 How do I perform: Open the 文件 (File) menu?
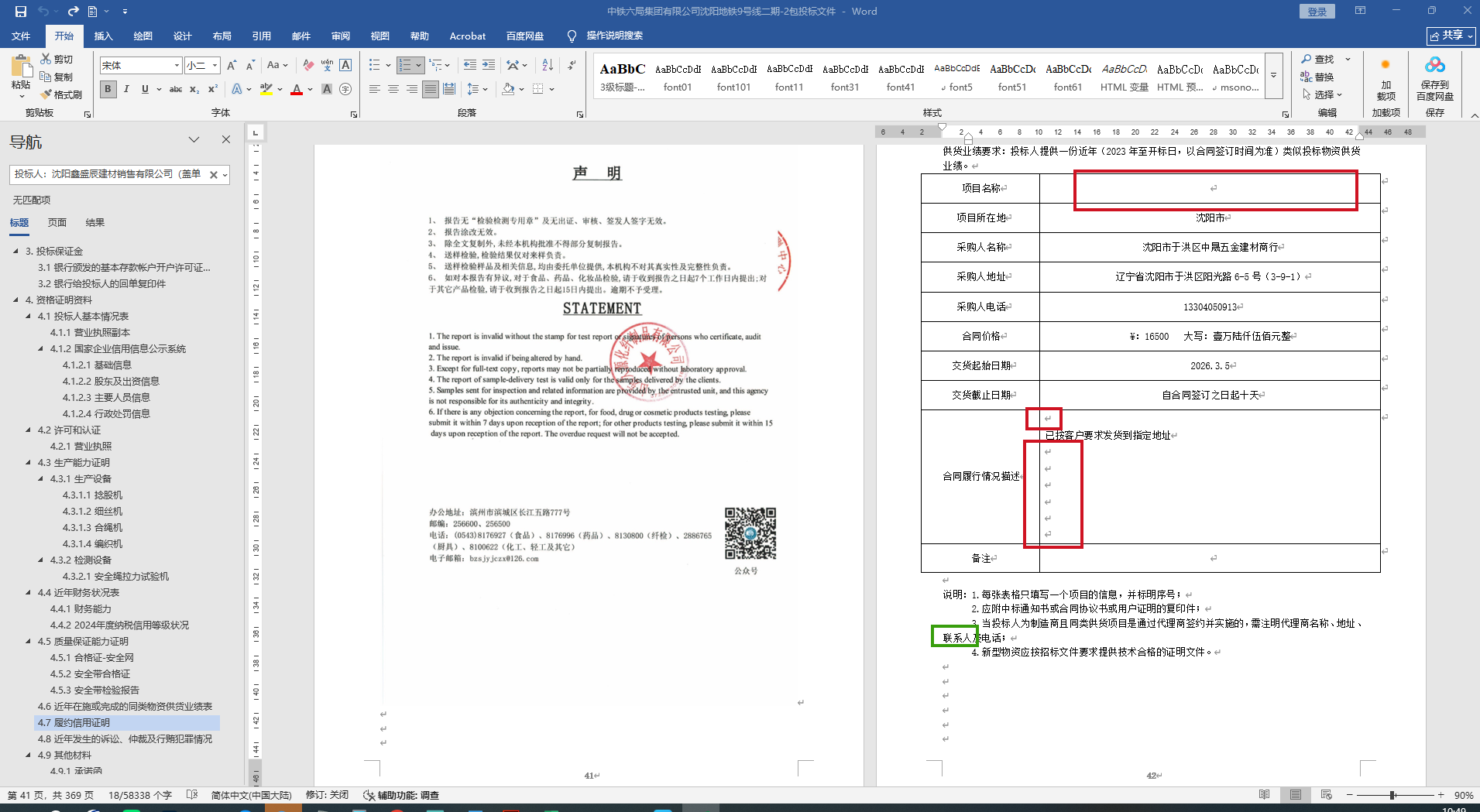tap(21, 36)
